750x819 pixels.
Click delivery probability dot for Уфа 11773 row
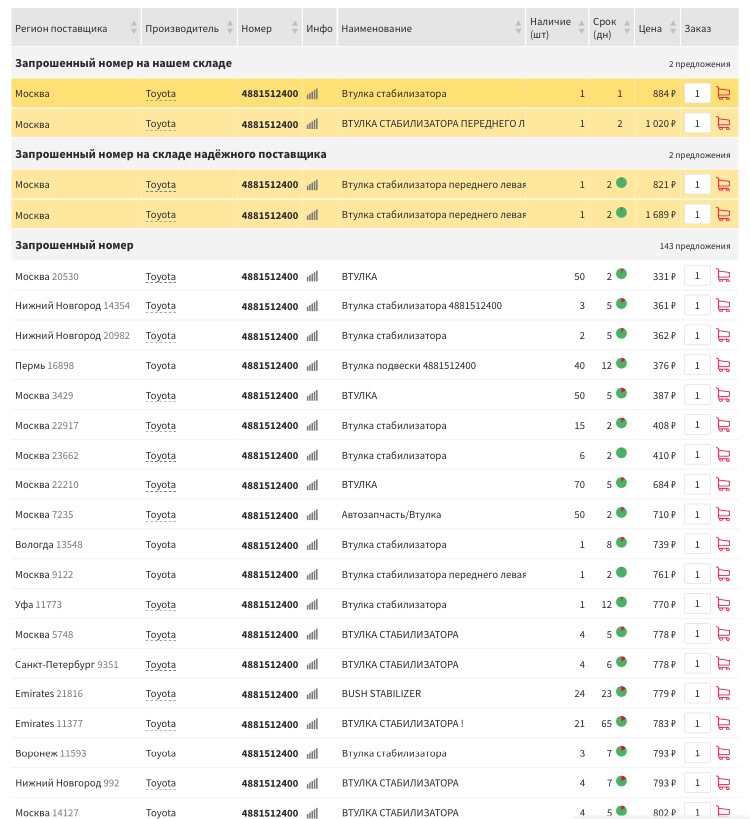[621, 602]
